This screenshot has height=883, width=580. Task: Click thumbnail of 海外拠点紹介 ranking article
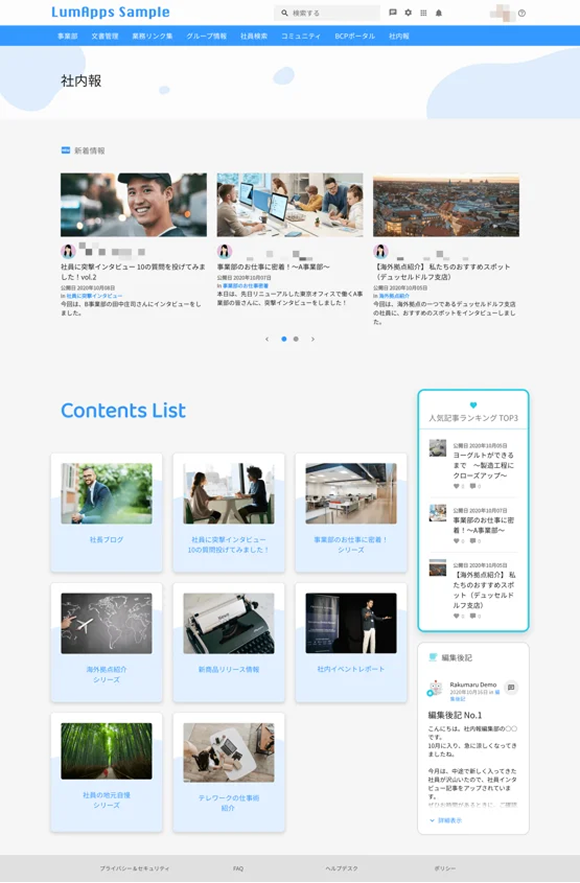438,568
